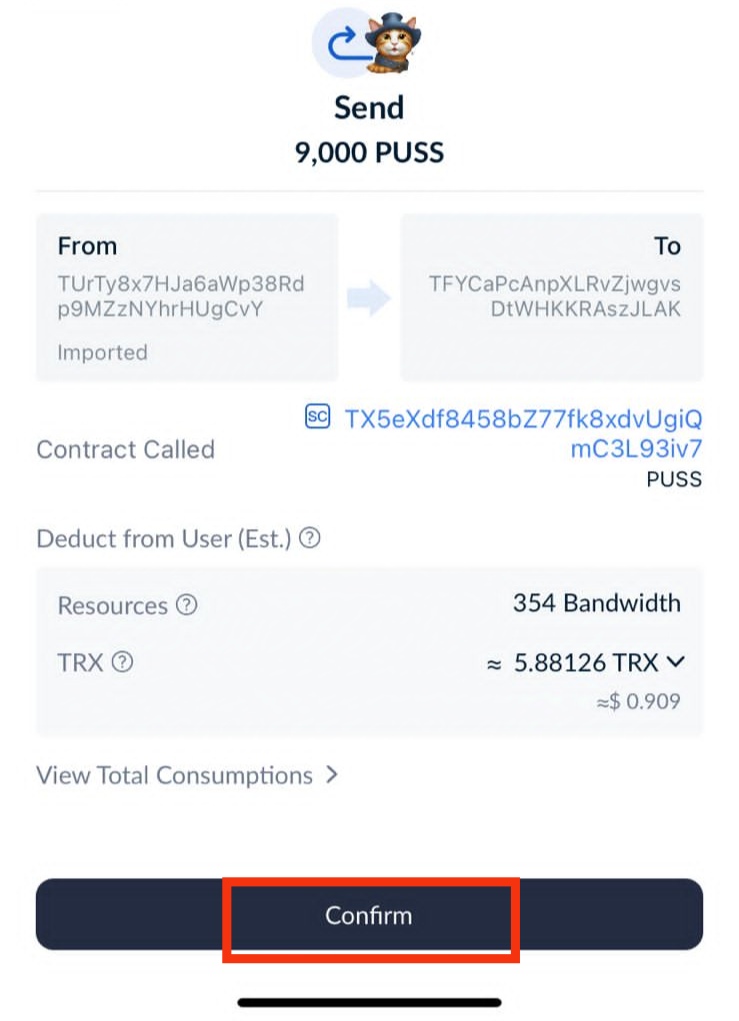The width and height of the screenshot is (739, 1021).
Task: Click the Resources help question mark
Action: (187, 605)
